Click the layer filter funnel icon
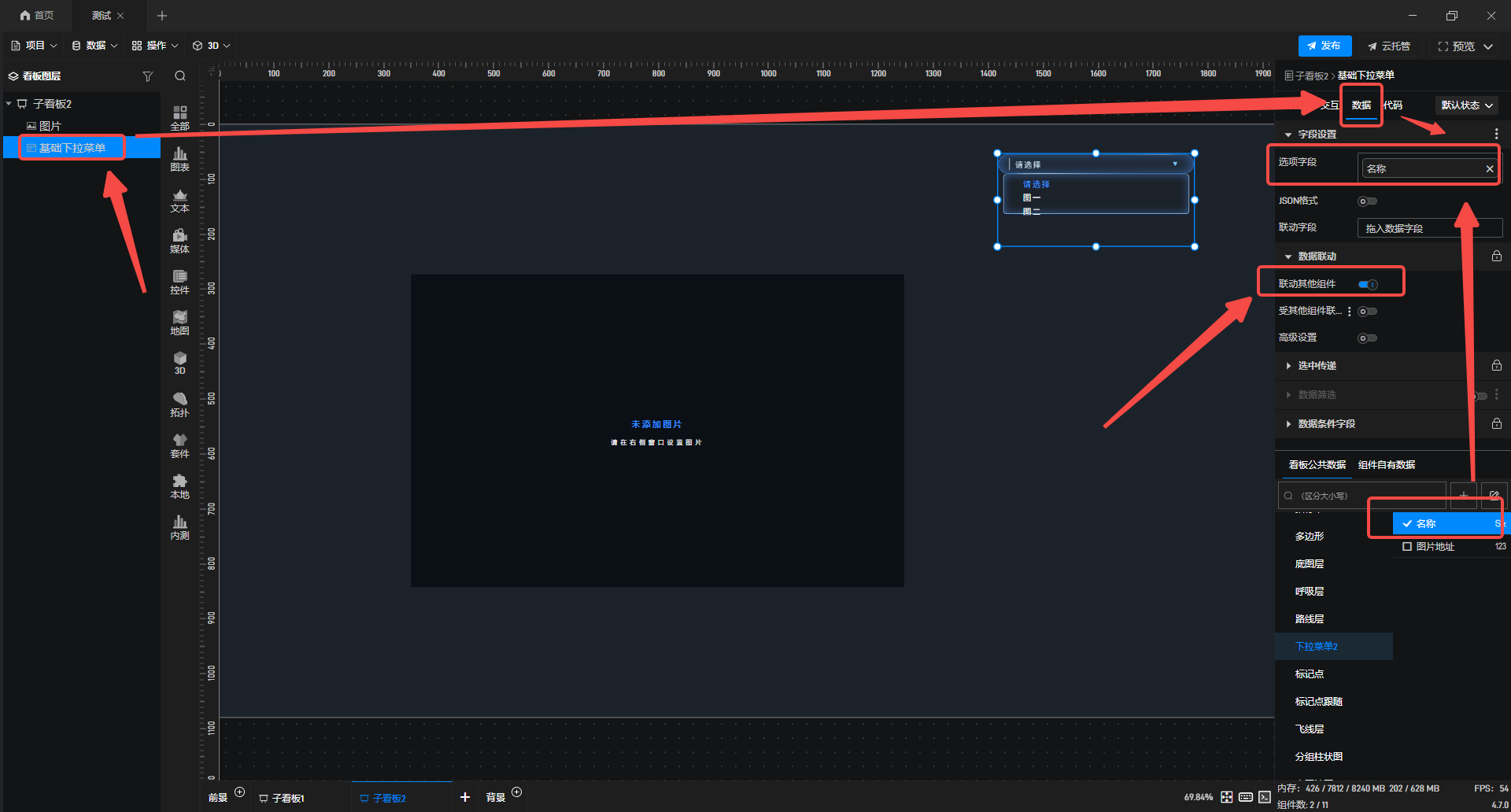Viewport: 1511px width, 812px height. click(x=147, y=76)
